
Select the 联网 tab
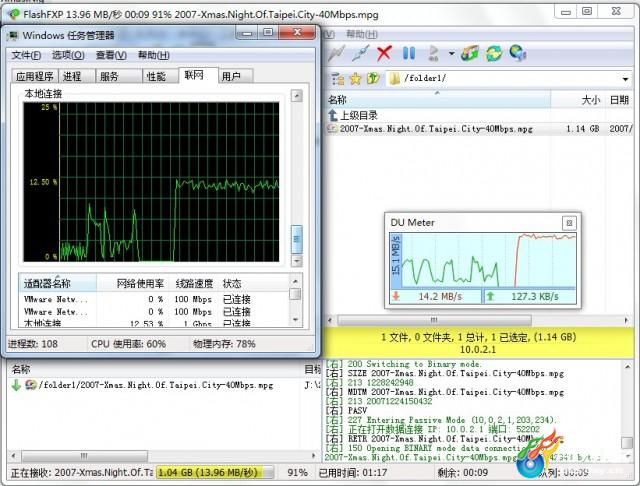tap(198, 75)
